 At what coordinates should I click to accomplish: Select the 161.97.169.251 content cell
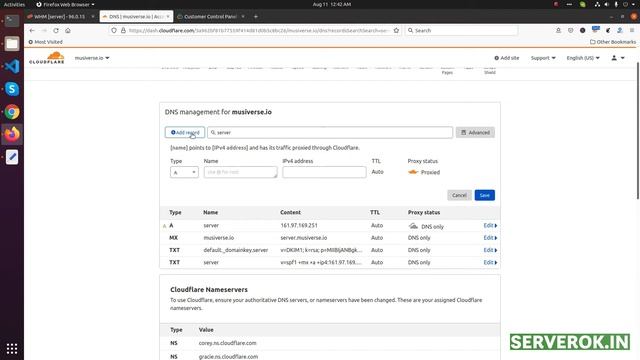299,225
